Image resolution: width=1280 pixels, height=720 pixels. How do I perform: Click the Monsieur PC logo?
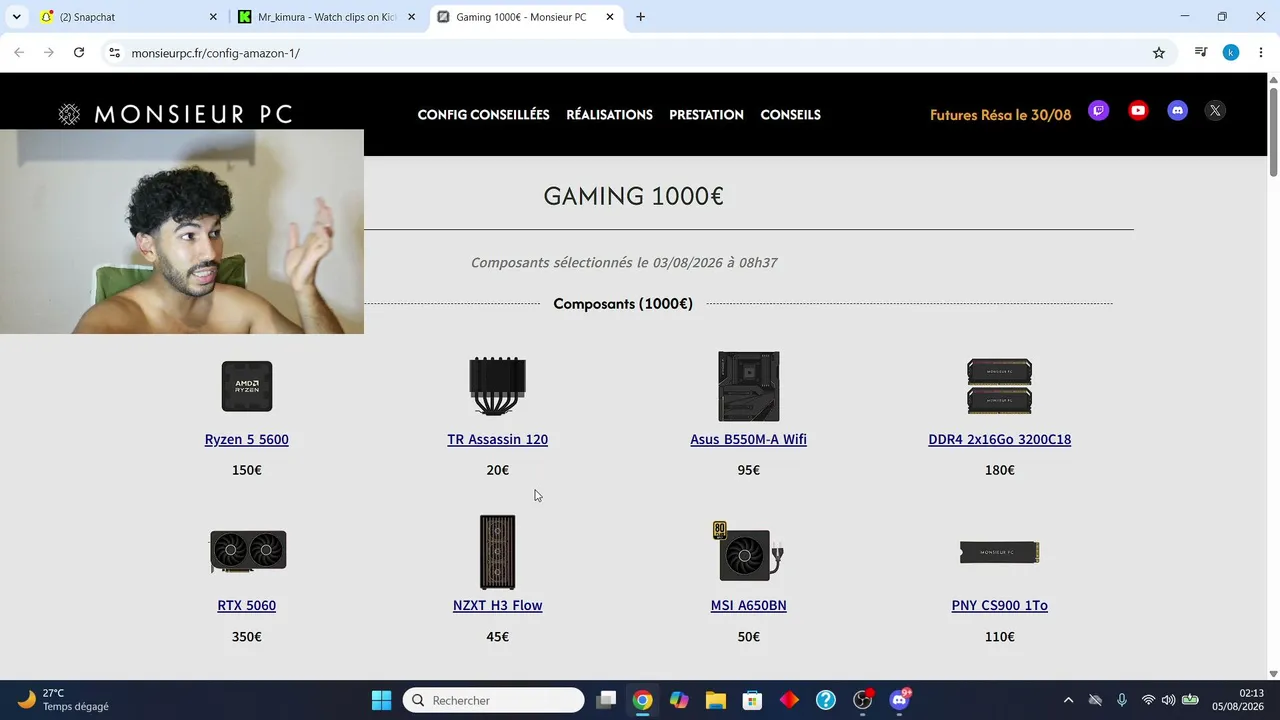175,114
